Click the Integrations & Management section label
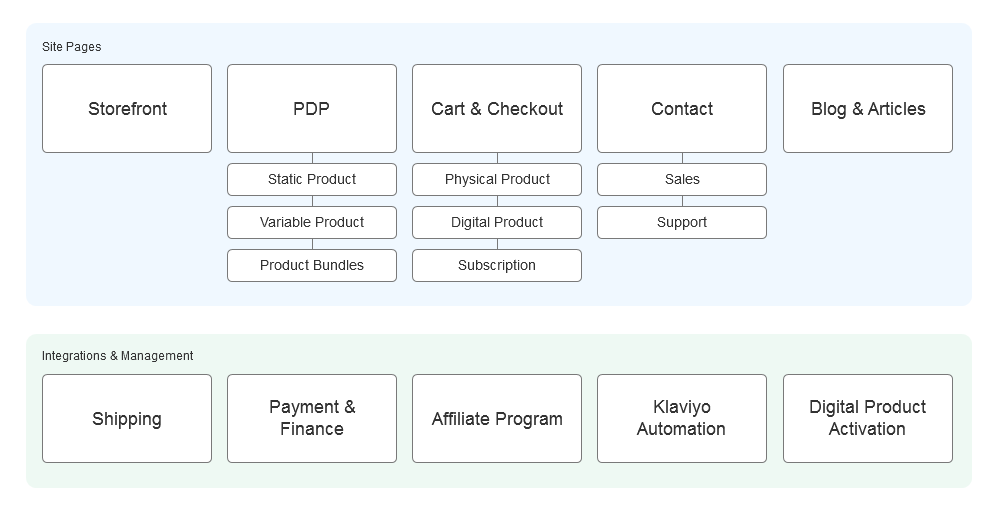This screenshot has height=516, width=999. point(118,356)
